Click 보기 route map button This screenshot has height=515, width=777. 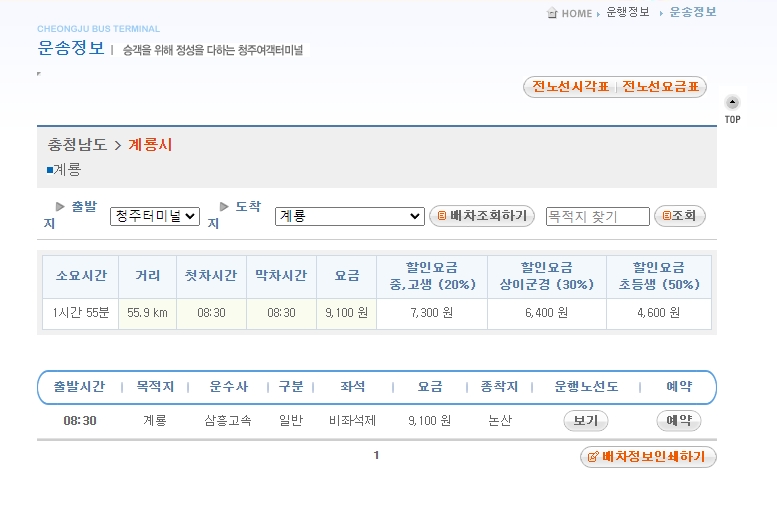click(586, 421)
